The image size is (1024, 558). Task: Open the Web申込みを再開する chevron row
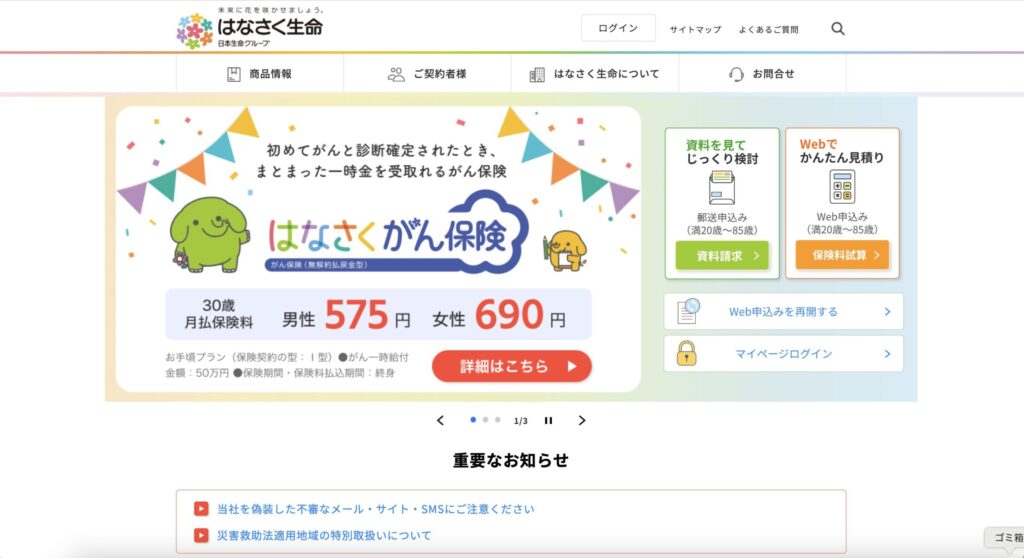[x=784, y=312]
